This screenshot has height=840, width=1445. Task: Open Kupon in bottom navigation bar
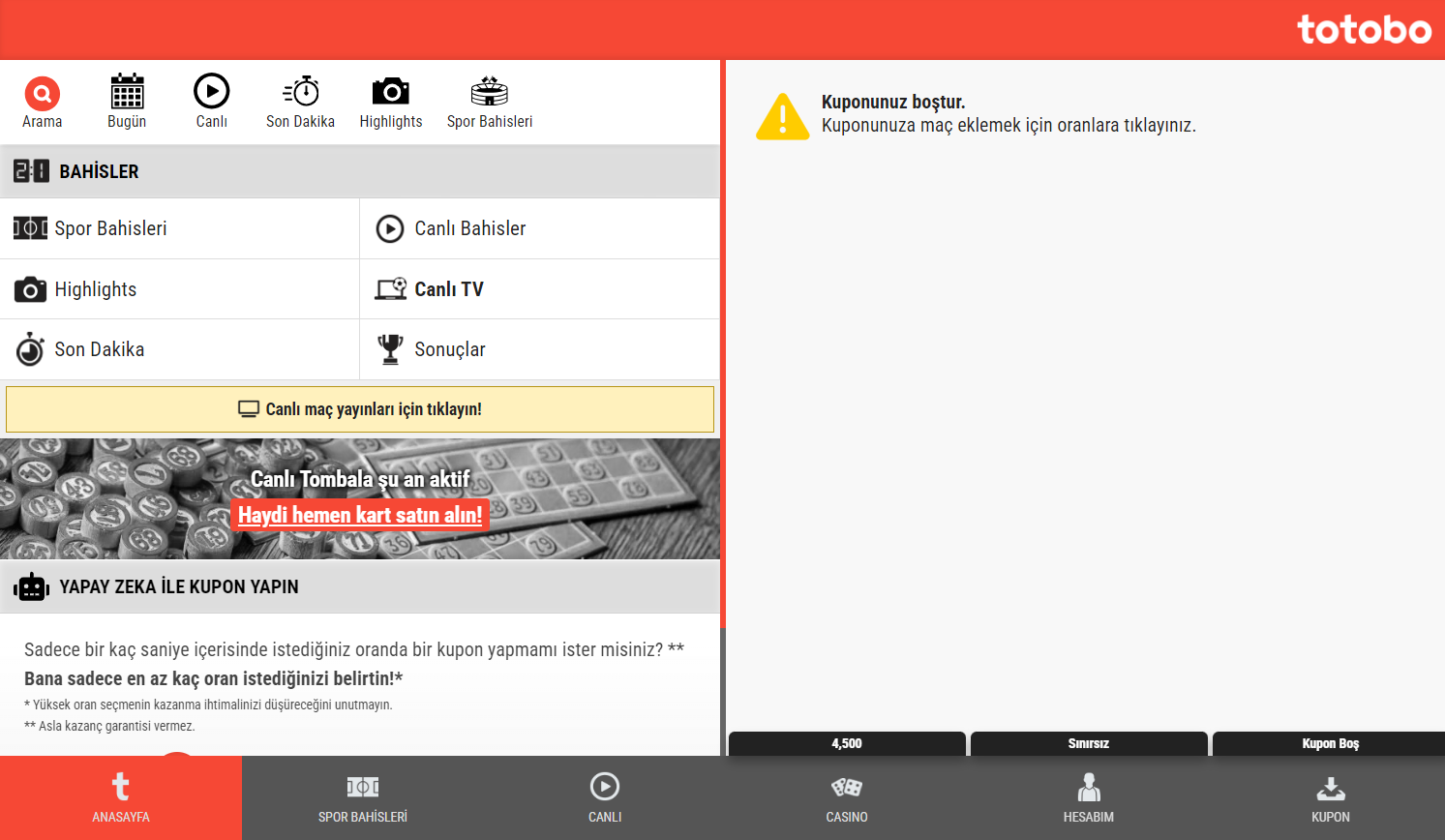click(x=1330, y=797)
